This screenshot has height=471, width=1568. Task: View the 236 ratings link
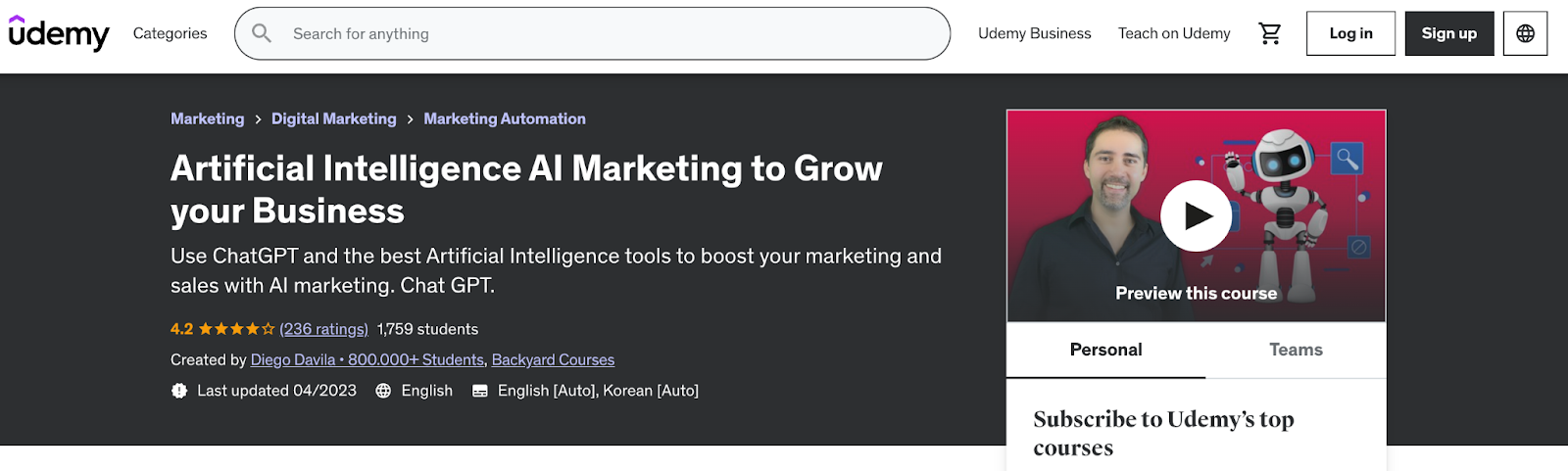click(x=323, y=329)
